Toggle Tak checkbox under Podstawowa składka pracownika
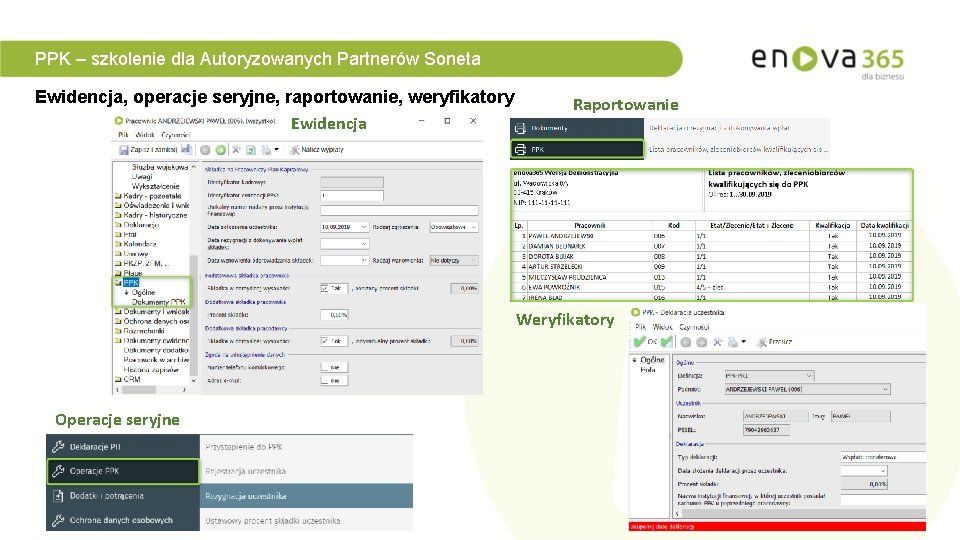The width and height of the screenshot is (960, 540). click(325, 288)
